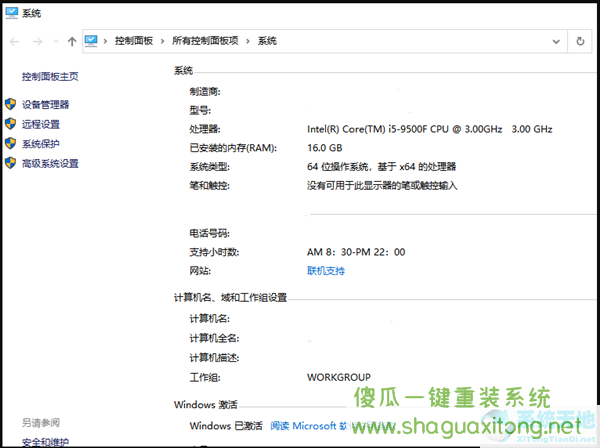Click the computer icon in address bar
The image size is (600, 448).
(x=91, y=41)
